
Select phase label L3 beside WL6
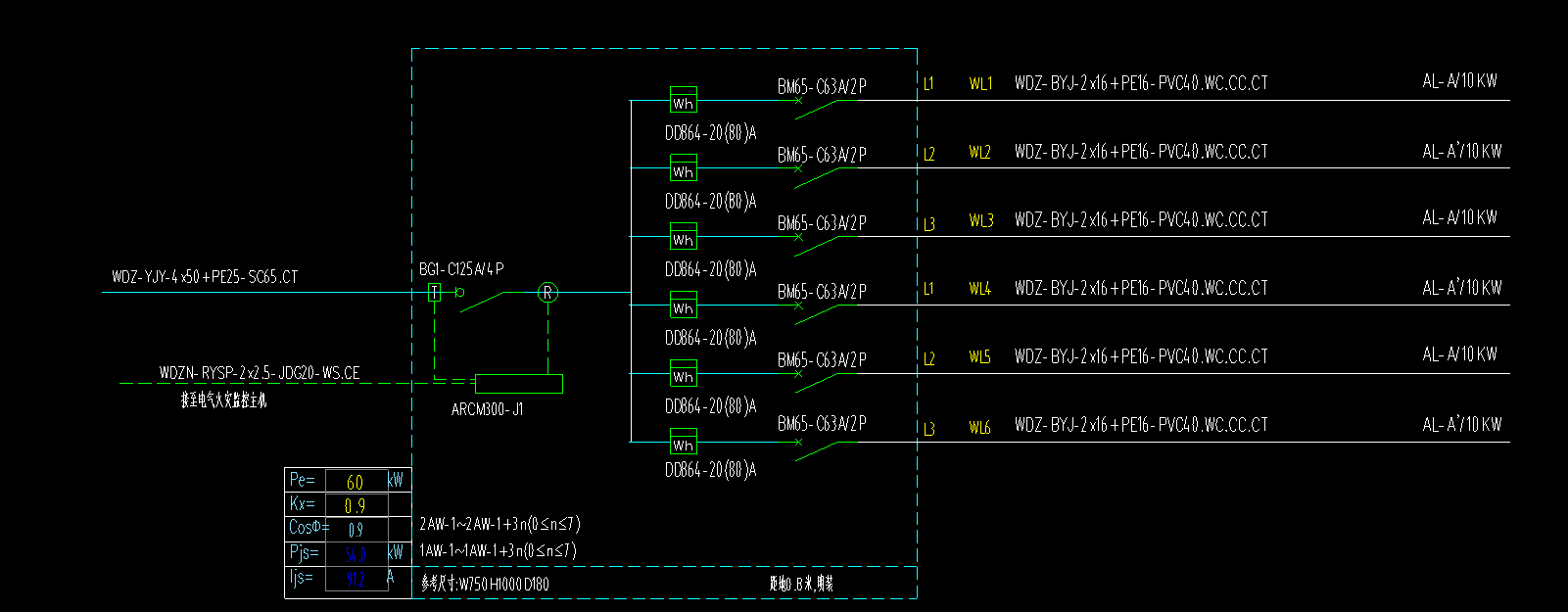(928, 429)
